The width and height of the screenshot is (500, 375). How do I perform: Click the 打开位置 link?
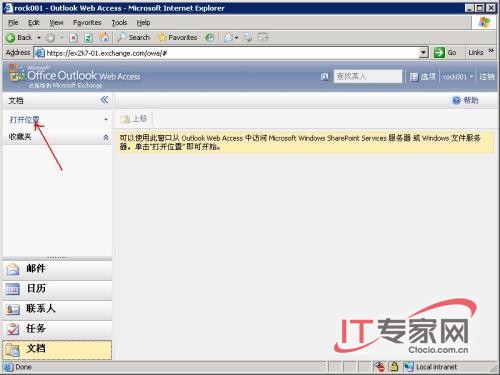24,120
